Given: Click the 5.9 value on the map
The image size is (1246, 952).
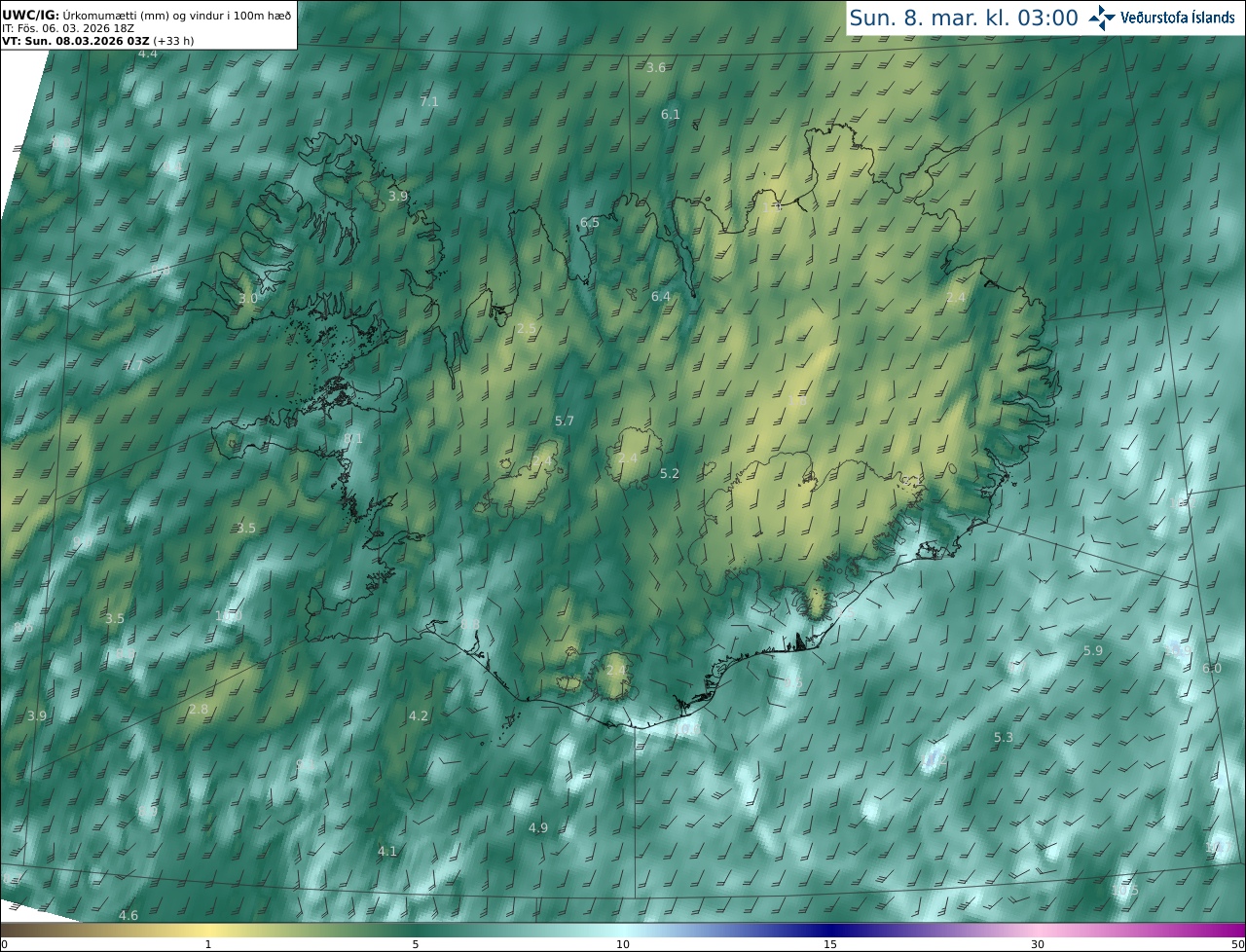Looking at the screenshot, I should tap(1093, 650).
